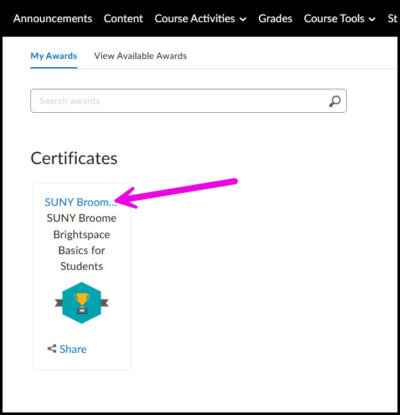Switch to View Available Awards tab
This screenshot has width=400, height=415.
[x=140, y=56]
